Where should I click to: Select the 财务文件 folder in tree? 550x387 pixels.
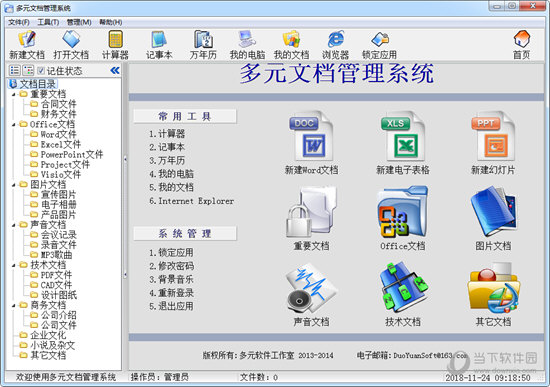point(53,114)
